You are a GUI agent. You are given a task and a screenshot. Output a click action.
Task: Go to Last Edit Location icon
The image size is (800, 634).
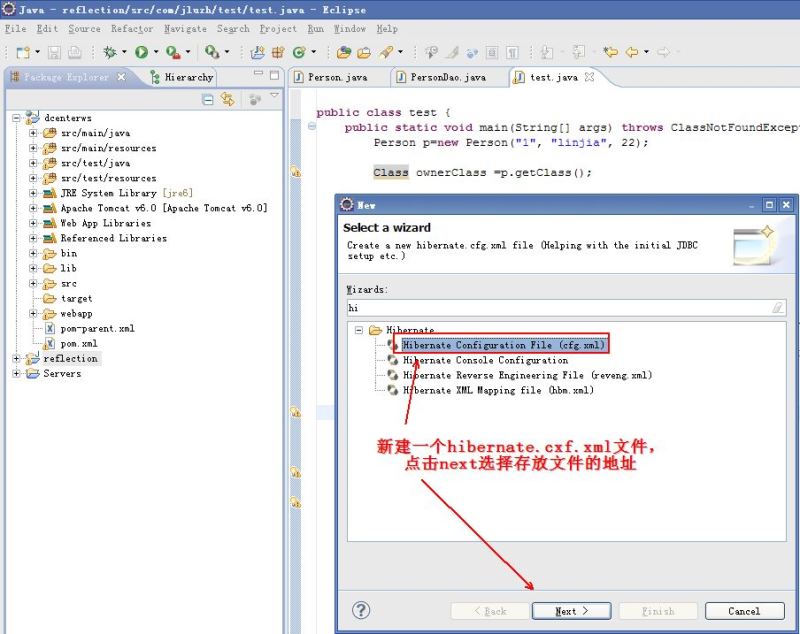(x=610, y=52)
